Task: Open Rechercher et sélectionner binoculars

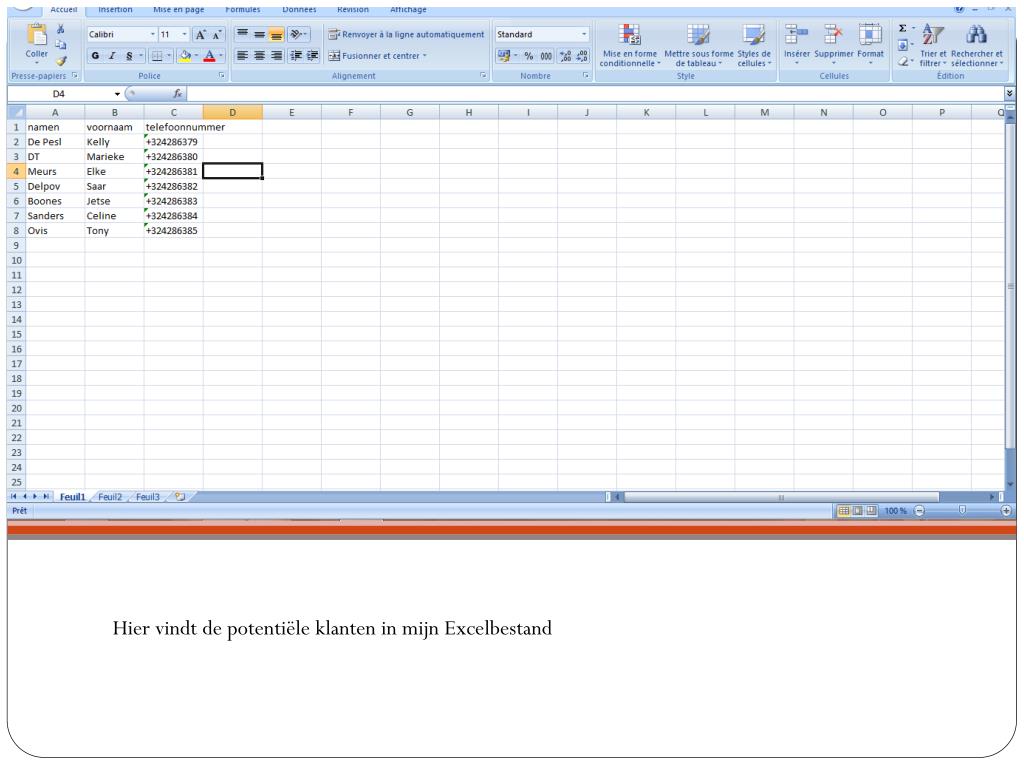Action: tap(976, 38)
